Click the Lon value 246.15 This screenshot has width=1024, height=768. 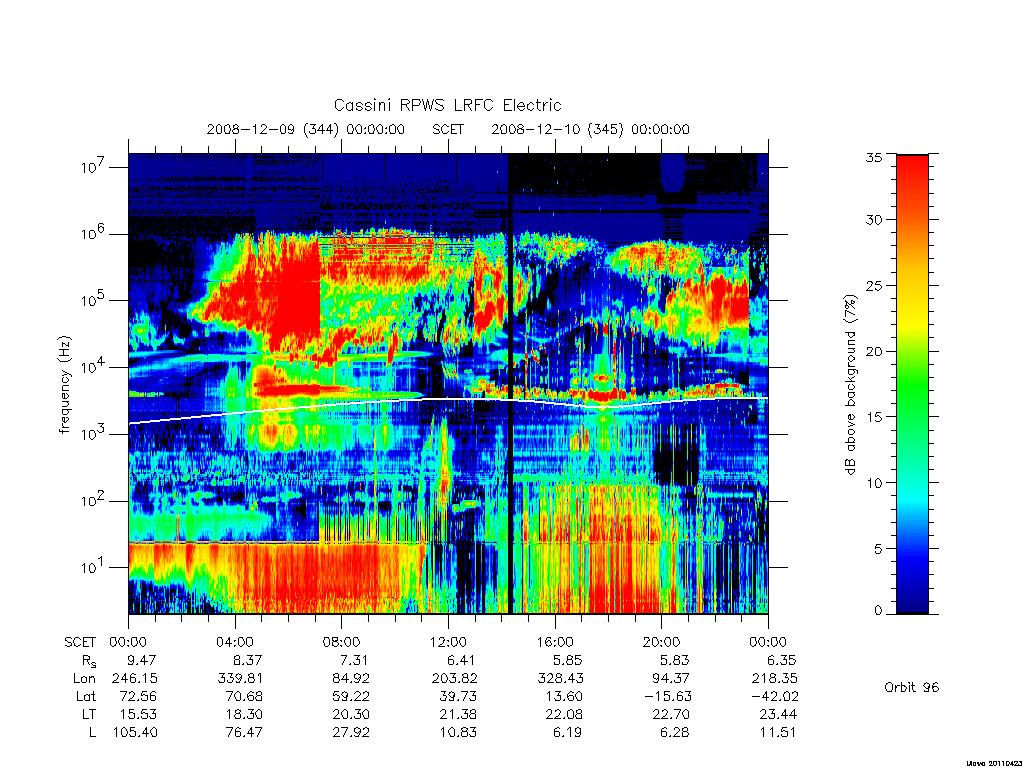[x=135, y=679]
